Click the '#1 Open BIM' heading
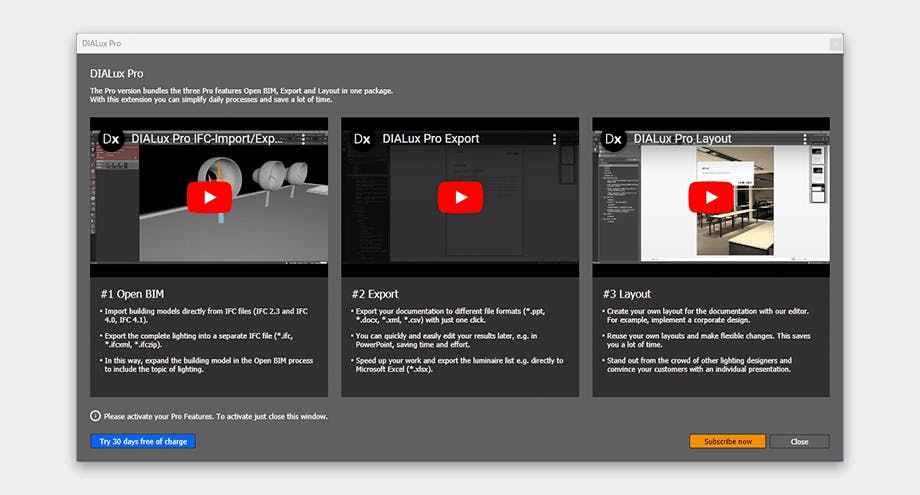This screenshot has height=495, width=920. coord(132,294)
